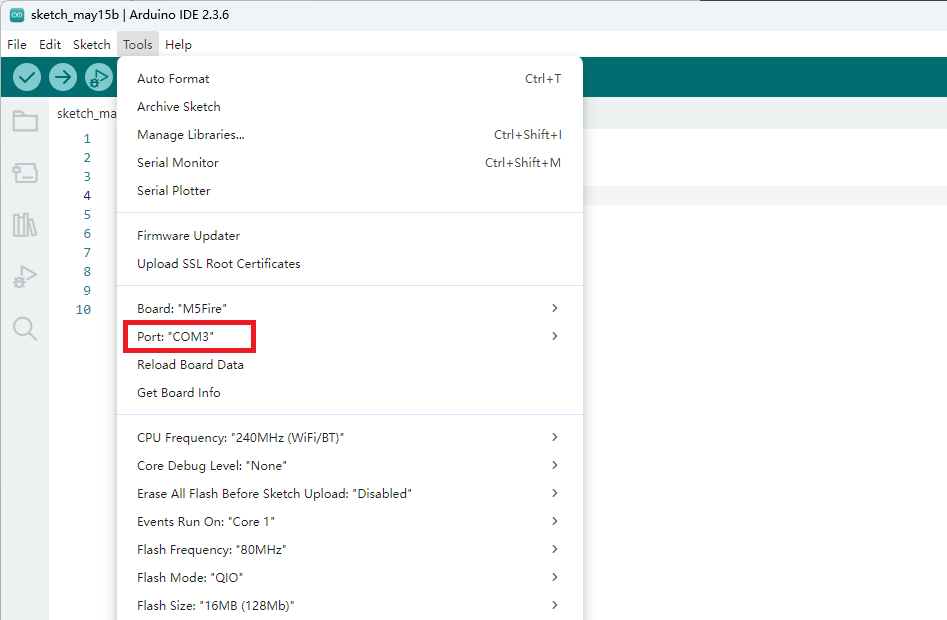Select the sketch_may15b editor tab
Viewport: 947px width, 620px height.
(x=85, y=113)
